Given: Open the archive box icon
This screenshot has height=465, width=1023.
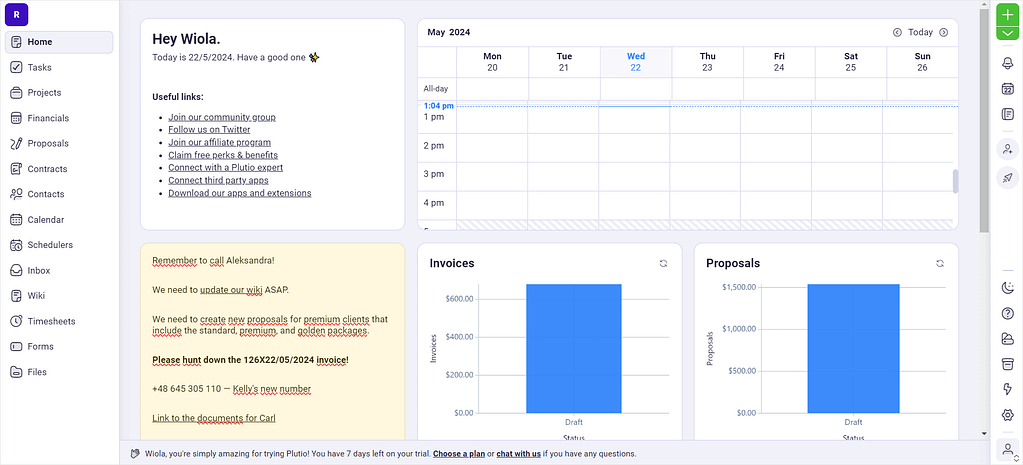Looking at the screenshot, I should click(1007, 364).
